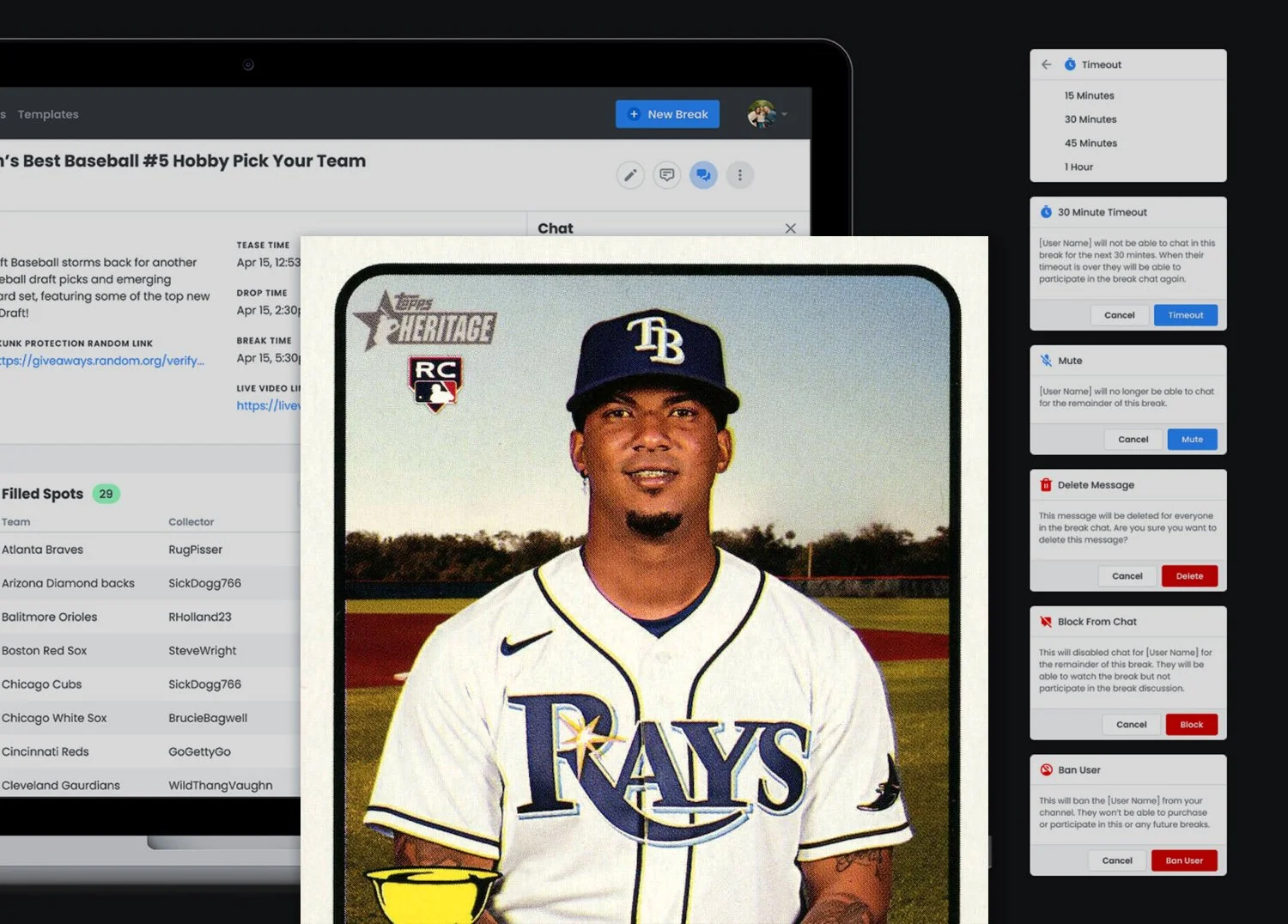
Task: Click the Ban User prohibited icon
Action: [1046, 770]
